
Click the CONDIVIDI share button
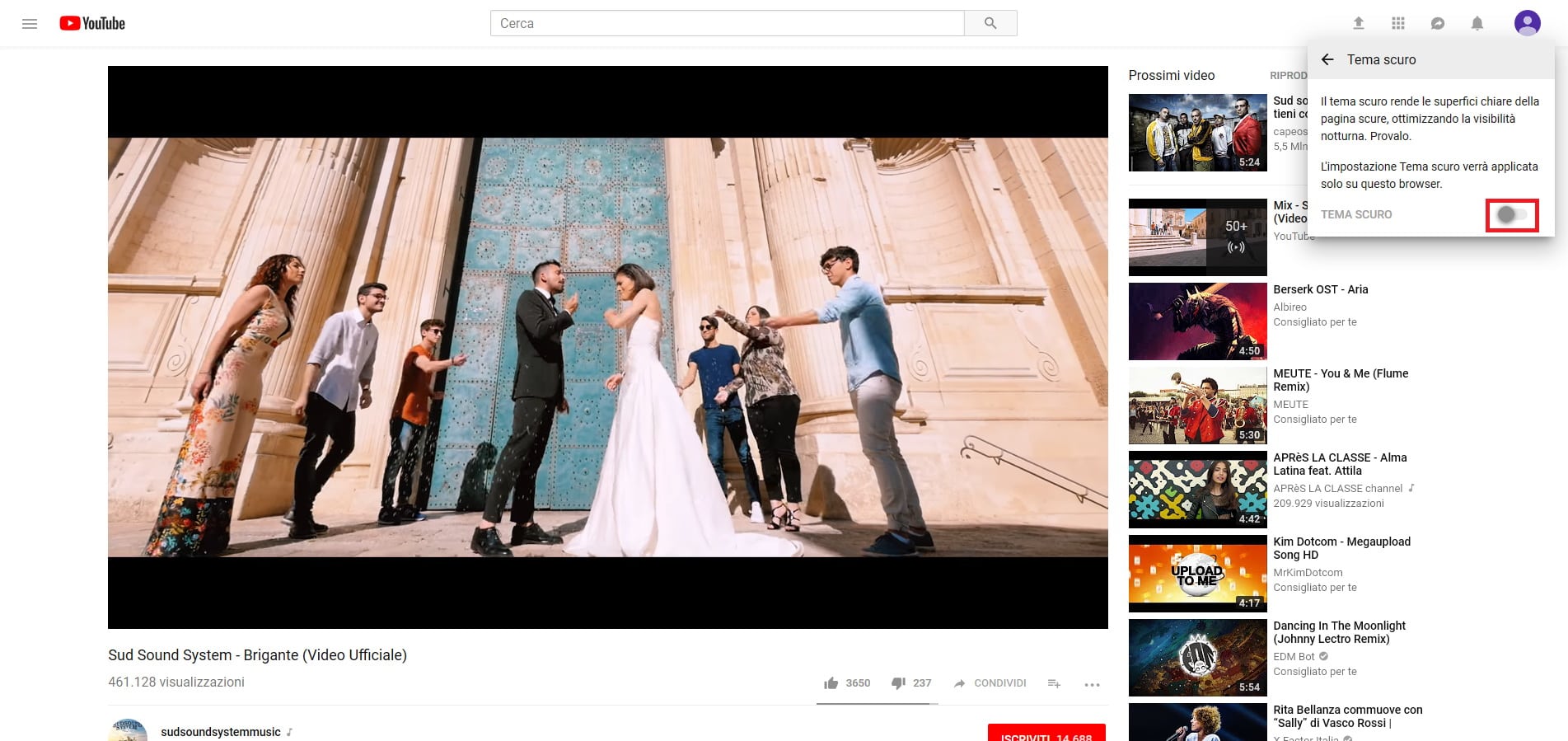point(990,683)
